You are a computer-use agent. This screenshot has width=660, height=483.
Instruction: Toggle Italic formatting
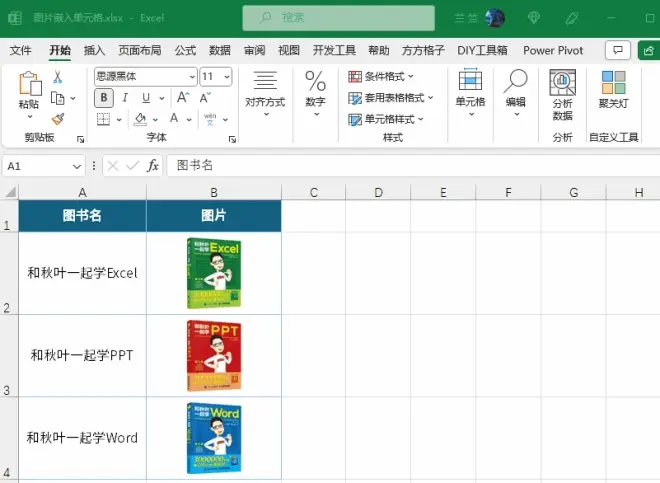click(x=125, y=98)
